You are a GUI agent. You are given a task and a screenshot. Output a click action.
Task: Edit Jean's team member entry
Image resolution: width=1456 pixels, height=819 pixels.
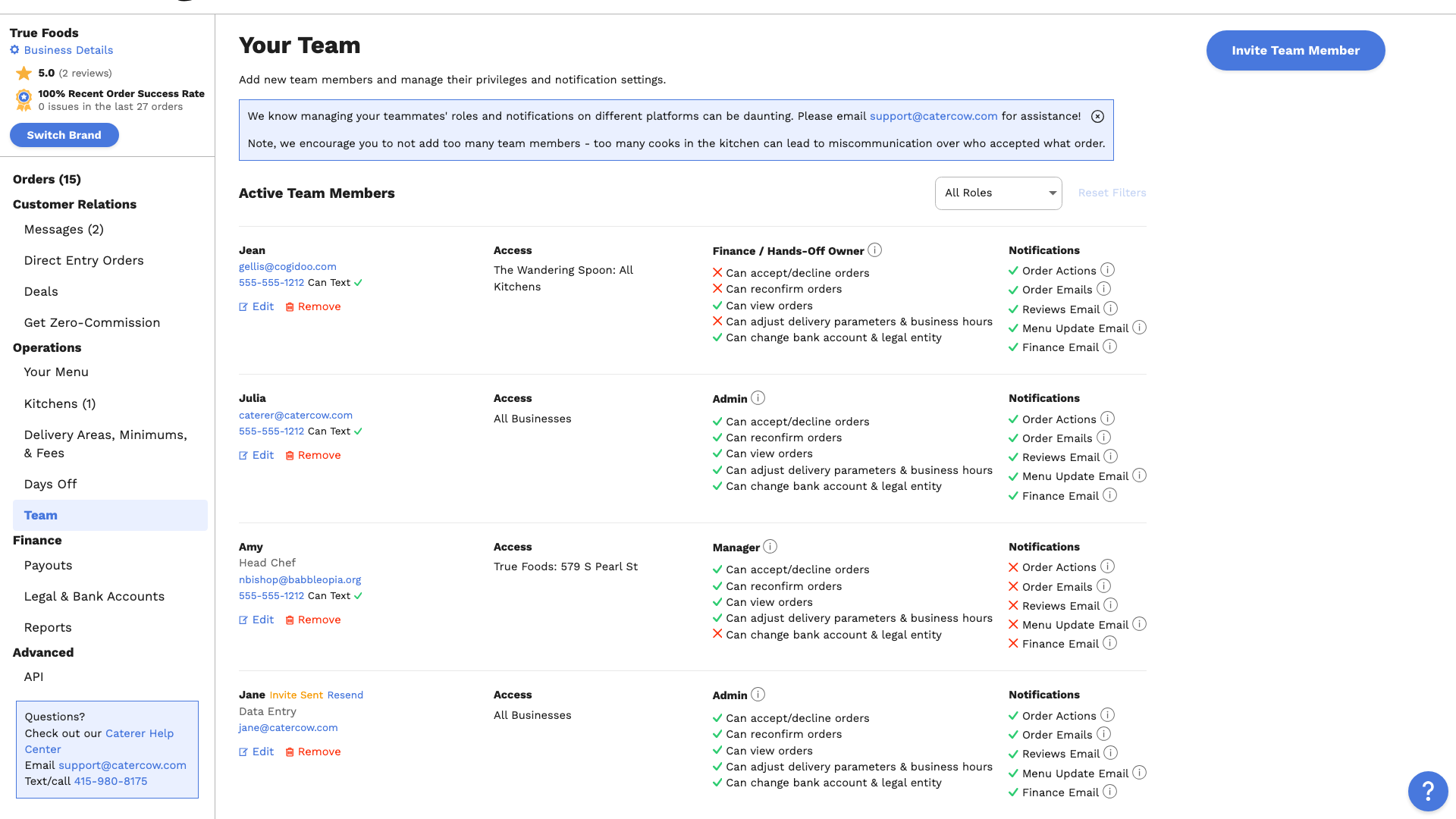(x=256, y=306)
